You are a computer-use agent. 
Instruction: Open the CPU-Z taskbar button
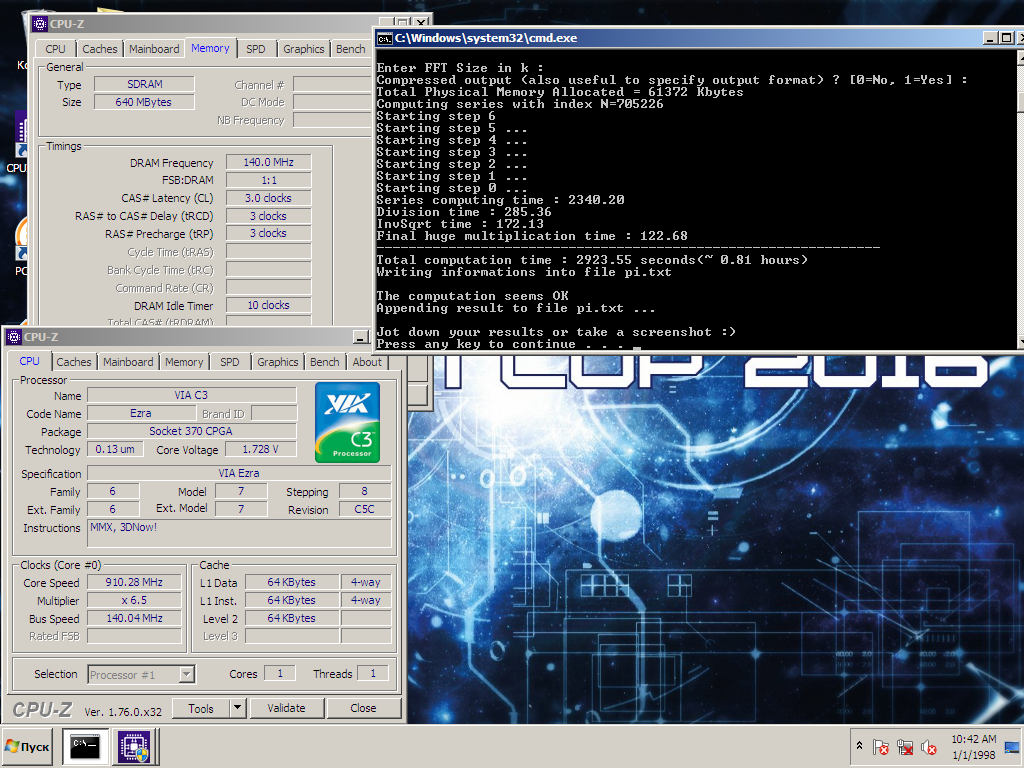pos(134,746)
